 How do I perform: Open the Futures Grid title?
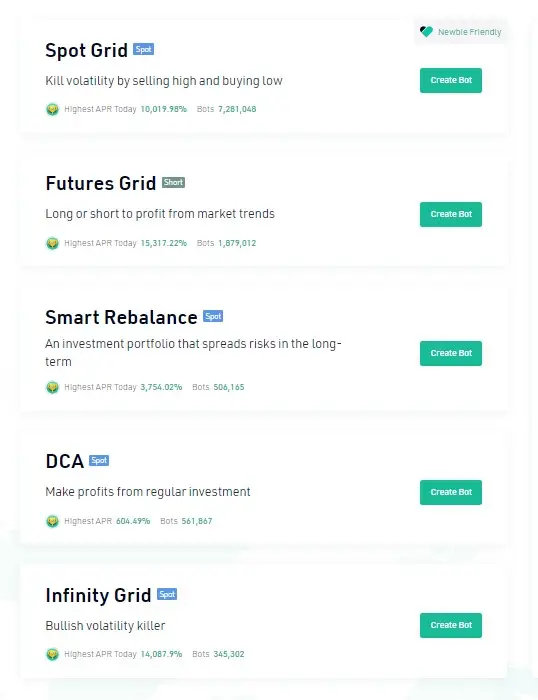(101, 183)
